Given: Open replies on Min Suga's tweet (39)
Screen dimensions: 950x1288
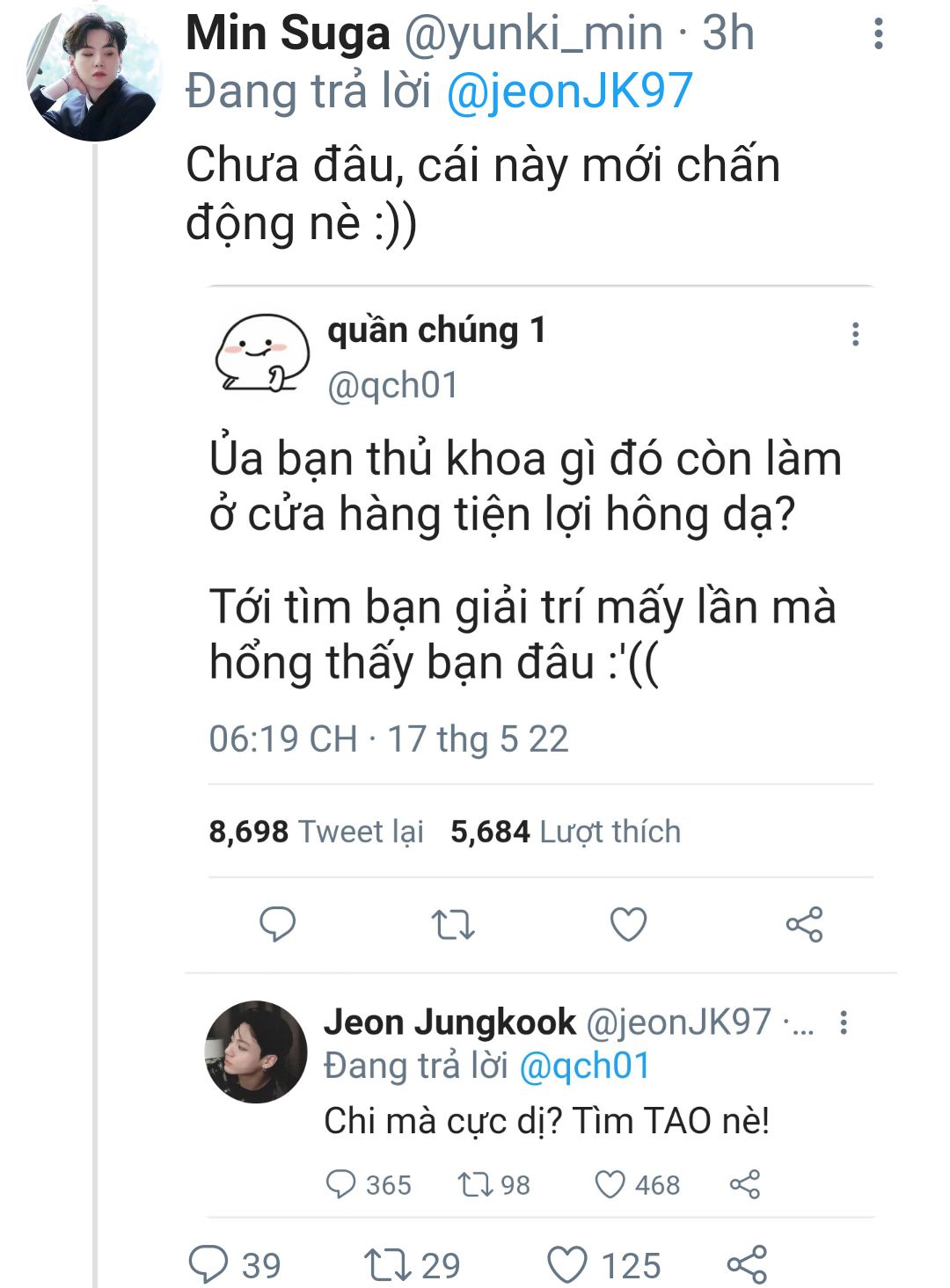Looking at the screenshot, I should 209,1265.
